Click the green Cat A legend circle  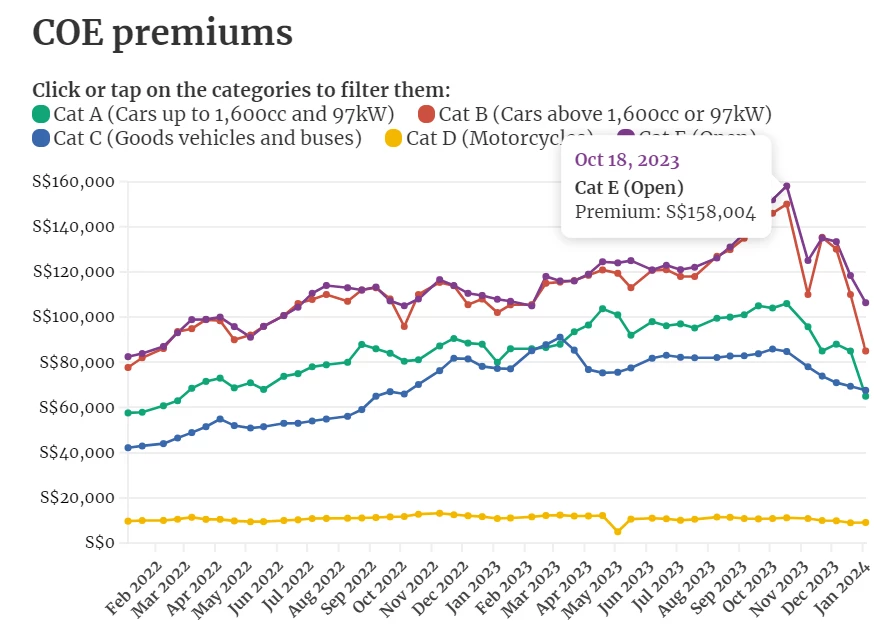tap(41, 114)
